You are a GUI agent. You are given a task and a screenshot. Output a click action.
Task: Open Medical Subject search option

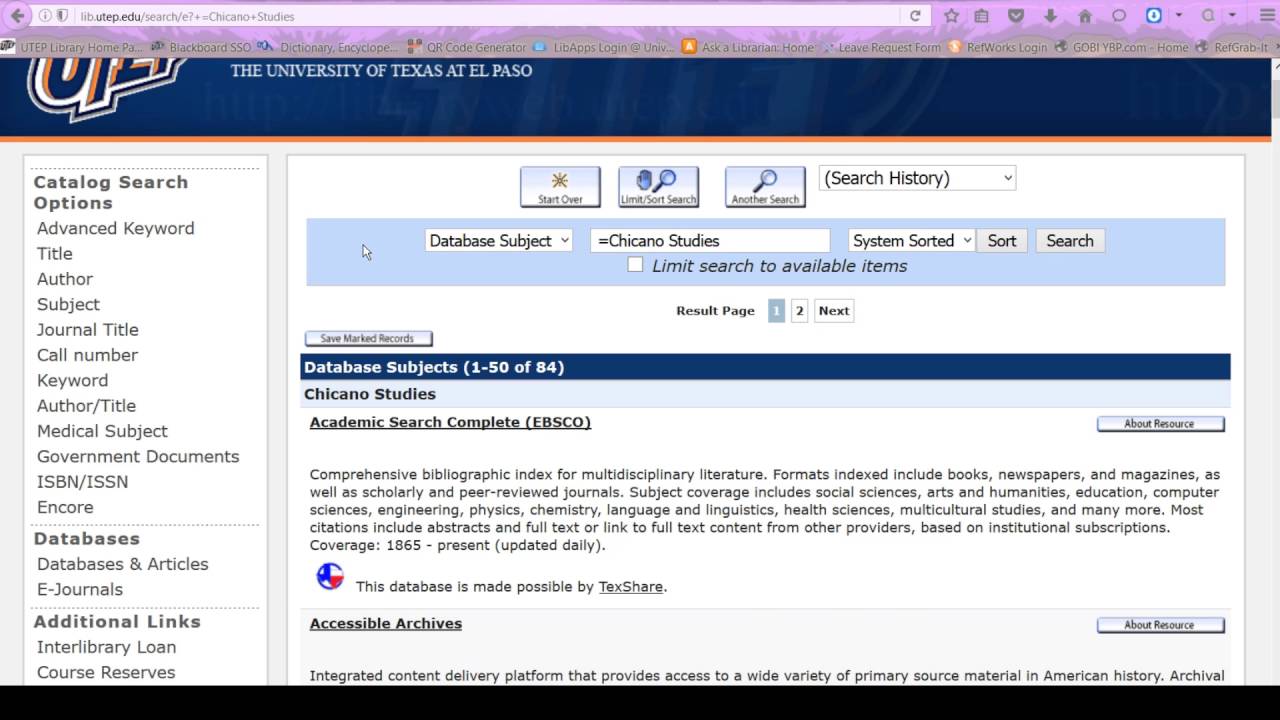click(102, 431)
